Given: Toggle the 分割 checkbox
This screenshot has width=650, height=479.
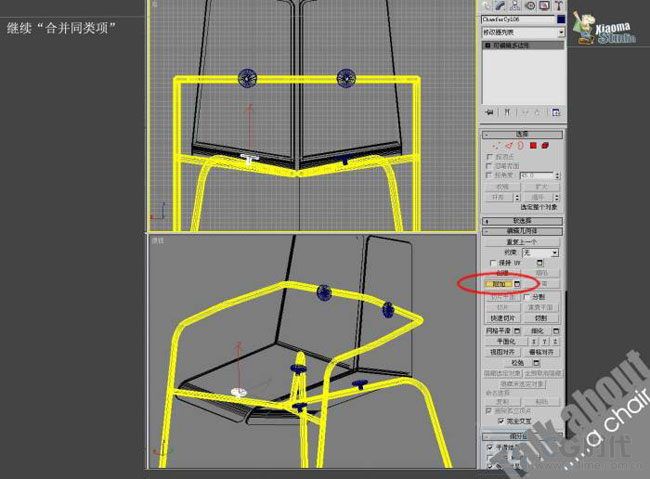Looking at the screenshot, I should coord(526,297).
